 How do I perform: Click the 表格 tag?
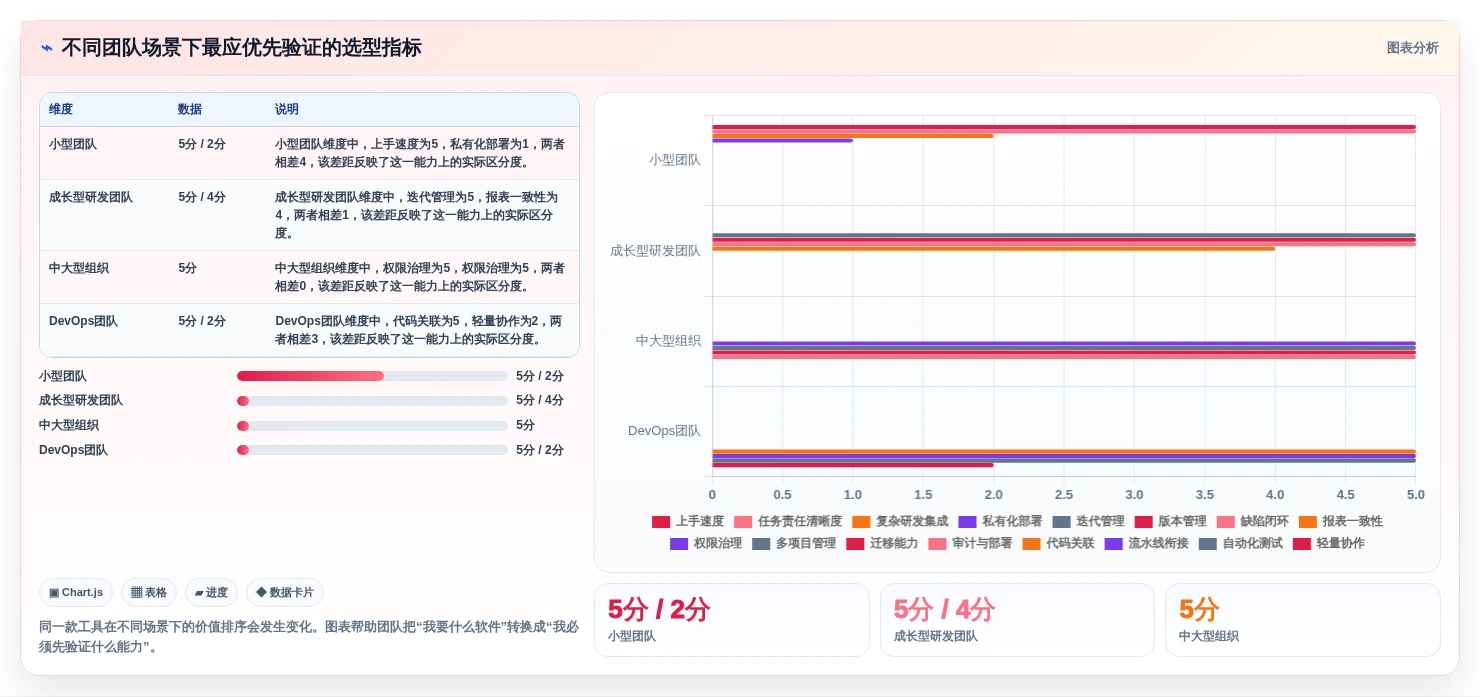point(149,592)
